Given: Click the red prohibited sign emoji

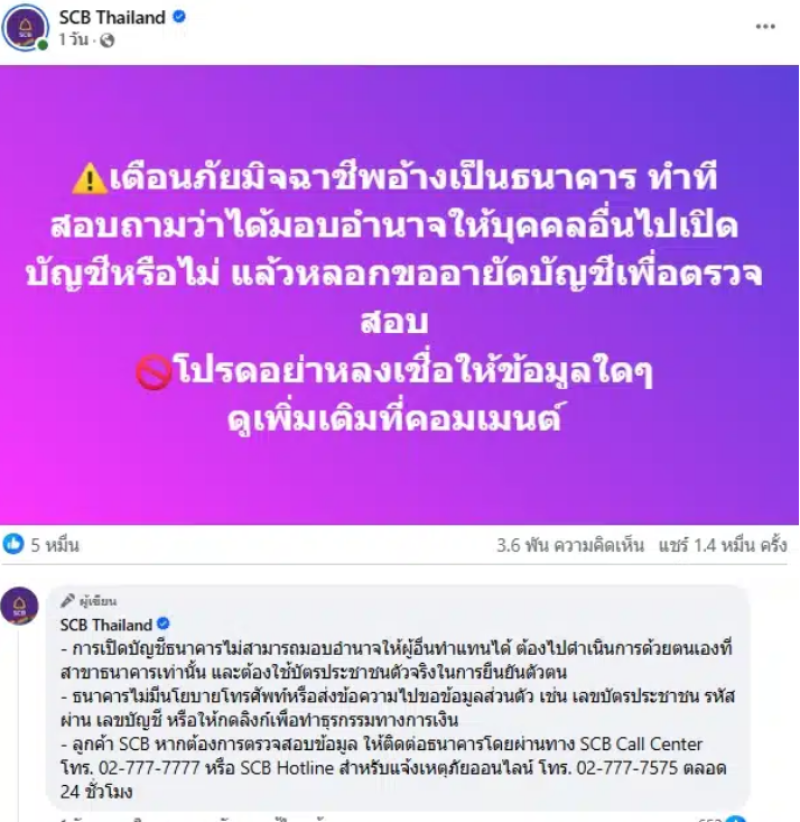Looking at the screenshot, I should (154, 372).
